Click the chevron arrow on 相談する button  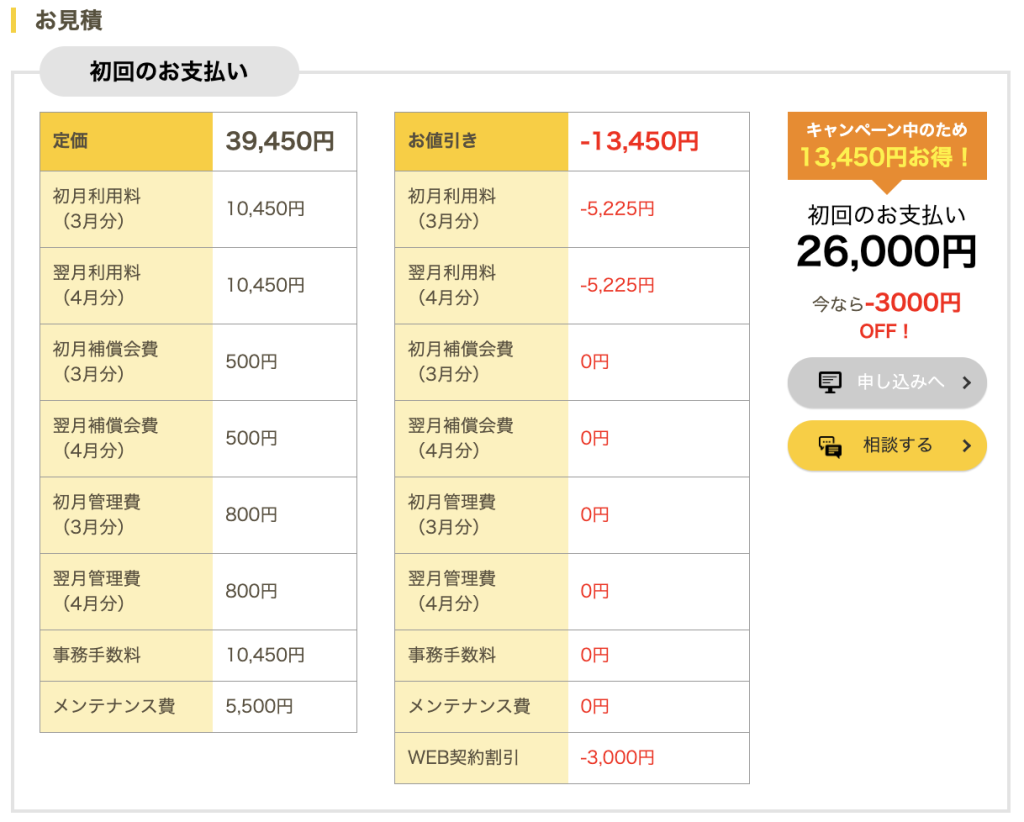pyautogui.click(x=966, y=446)
